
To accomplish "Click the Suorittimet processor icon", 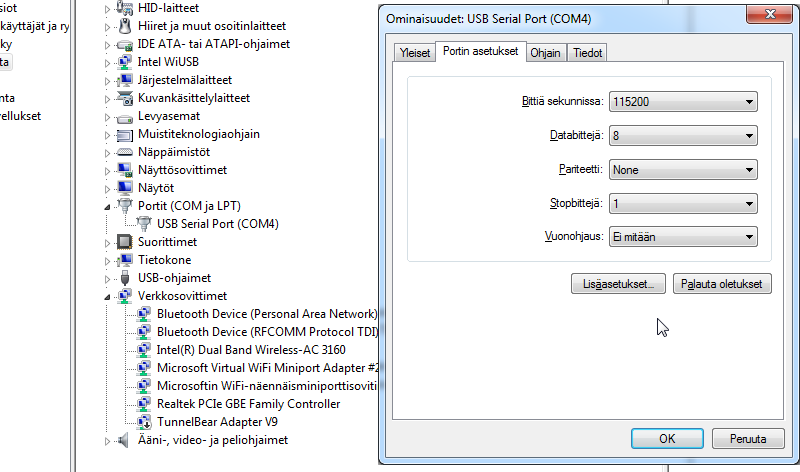I will click(125, 242).
